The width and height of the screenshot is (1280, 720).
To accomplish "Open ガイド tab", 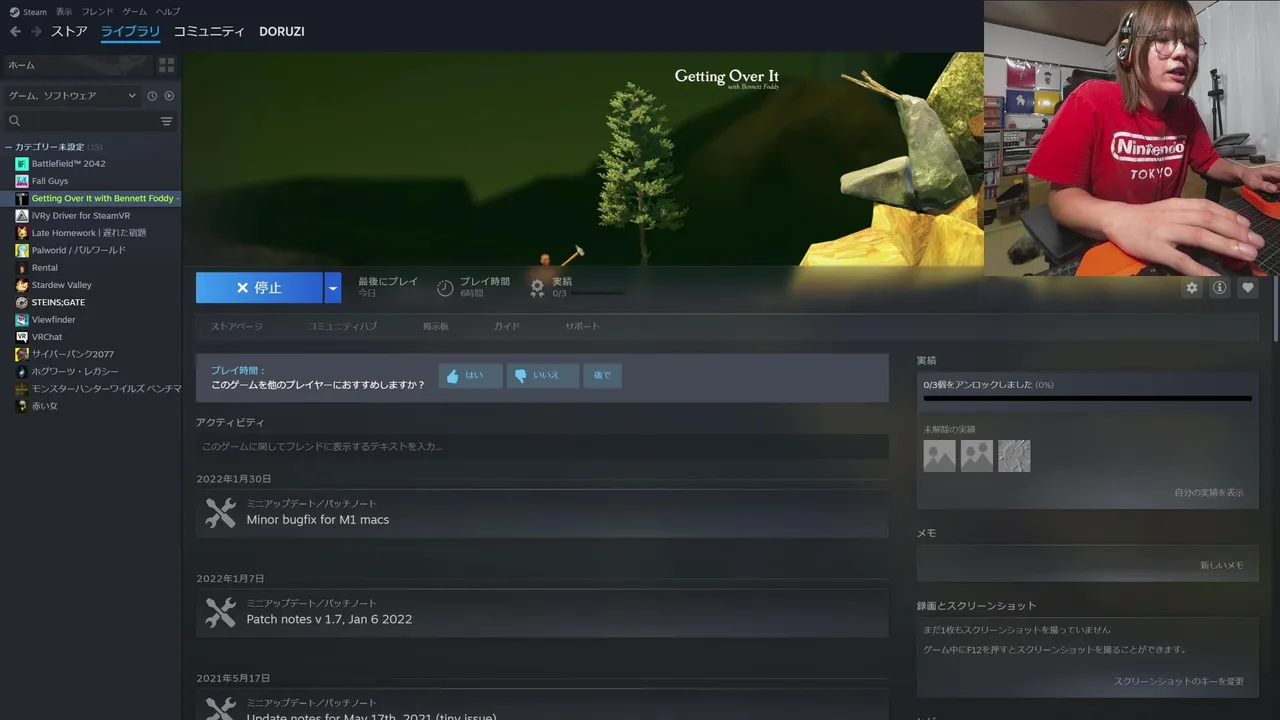I will coord(506,326).
